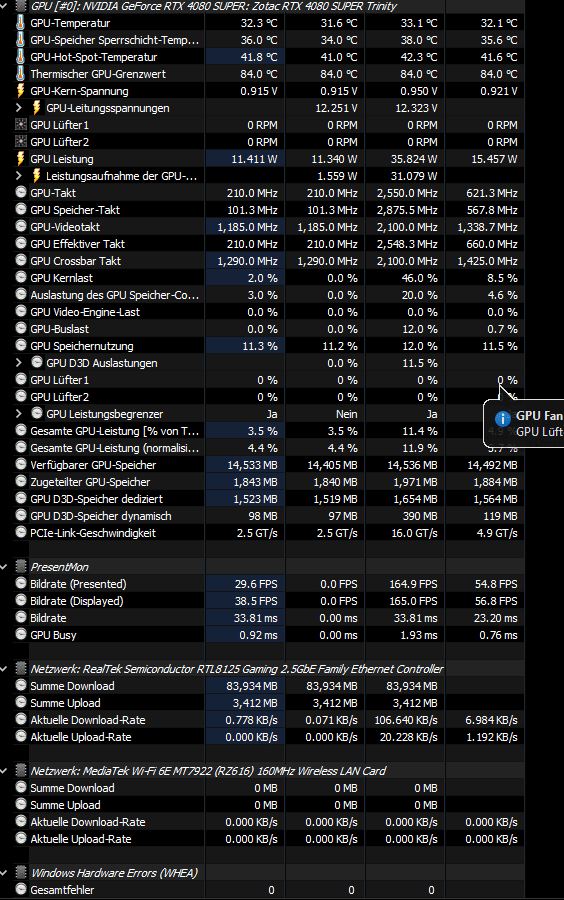Image resolution: width=564 pixels, height=900 pixels.
Task: Click the 164.9 FPS maximum value
Action: (x=413, y=584)
